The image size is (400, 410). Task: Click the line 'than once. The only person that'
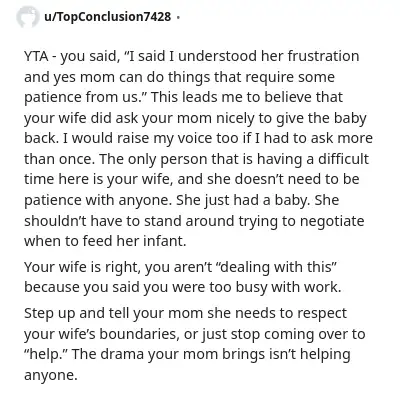click(196, 159)
